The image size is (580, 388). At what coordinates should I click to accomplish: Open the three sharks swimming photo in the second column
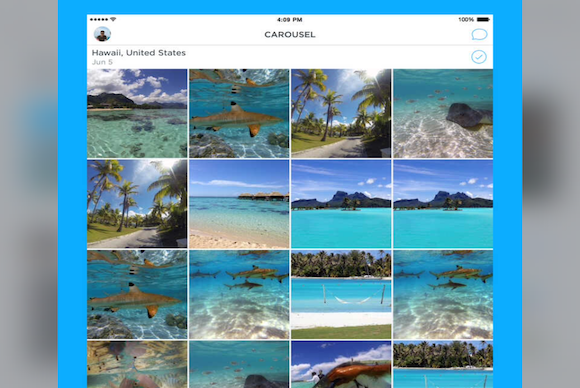click(x=239, y=294)
